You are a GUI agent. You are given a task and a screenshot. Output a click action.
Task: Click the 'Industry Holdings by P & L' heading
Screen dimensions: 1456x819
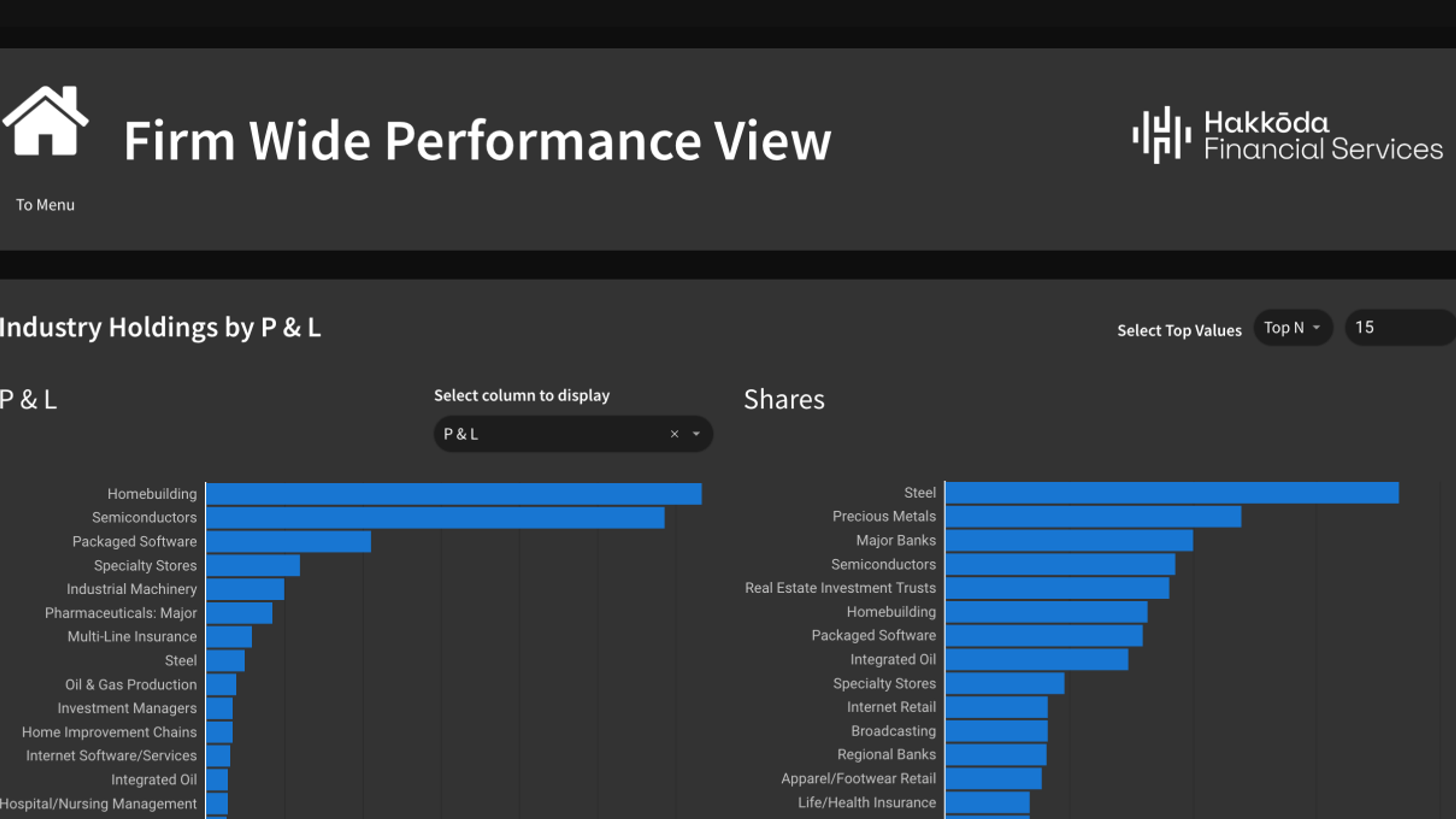160,328
